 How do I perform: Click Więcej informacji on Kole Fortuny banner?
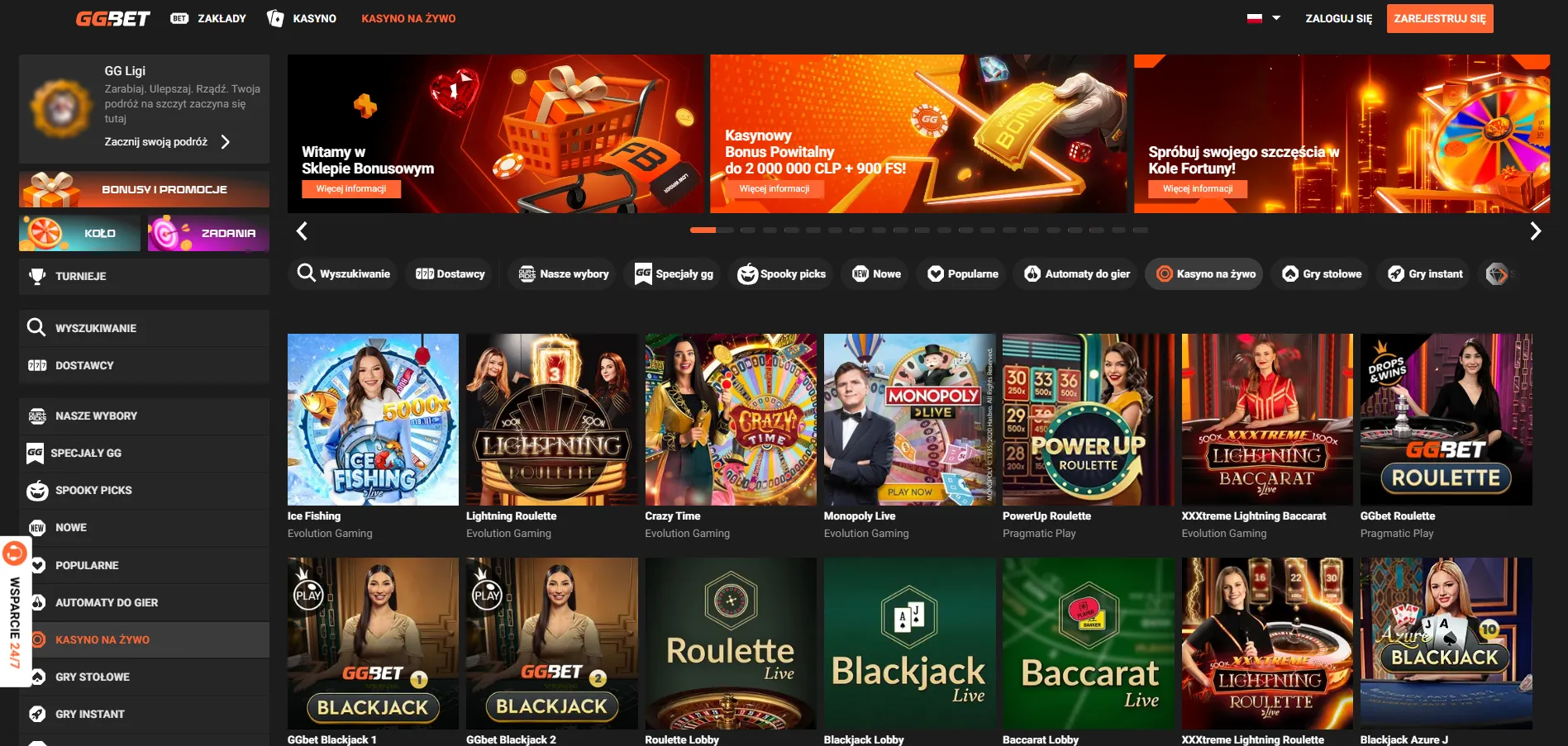point(1198,189)
